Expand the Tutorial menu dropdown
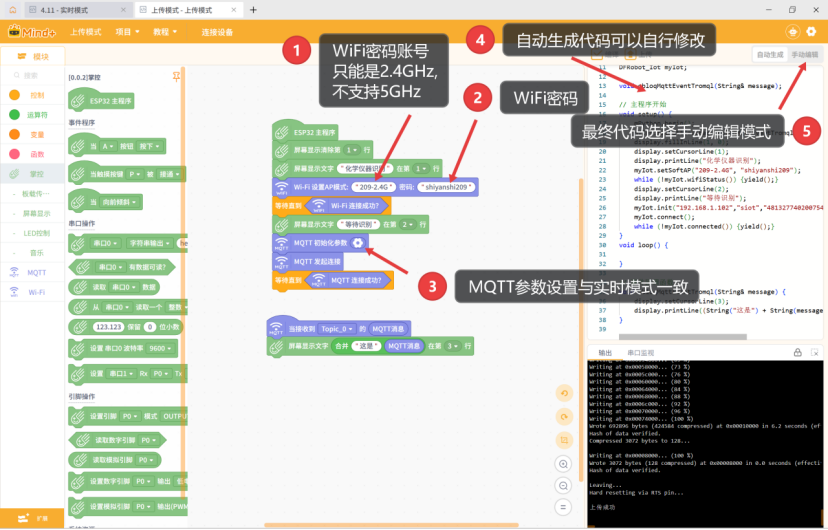Screen dimensions: 828x530 tap(165, 32)
